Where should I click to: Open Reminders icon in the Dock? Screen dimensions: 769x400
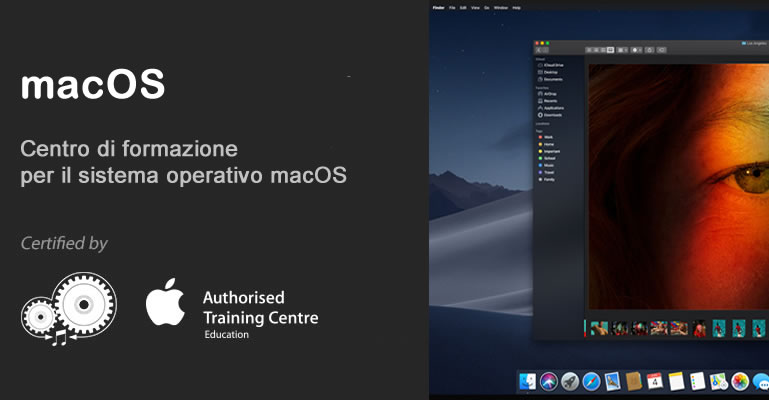[x=697, y=381]
